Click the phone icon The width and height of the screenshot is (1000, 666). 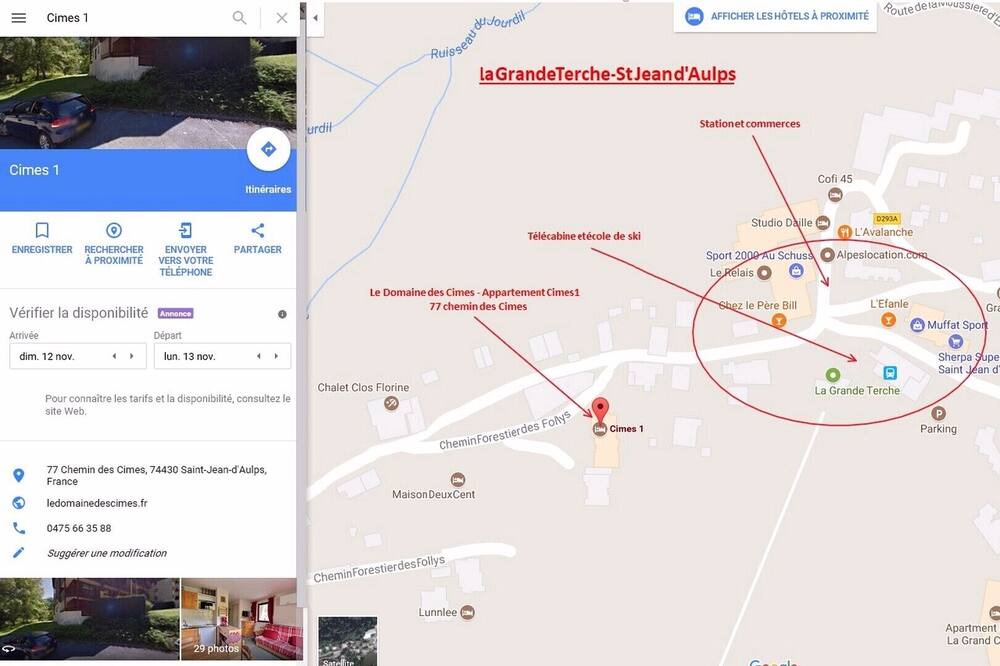19,528
